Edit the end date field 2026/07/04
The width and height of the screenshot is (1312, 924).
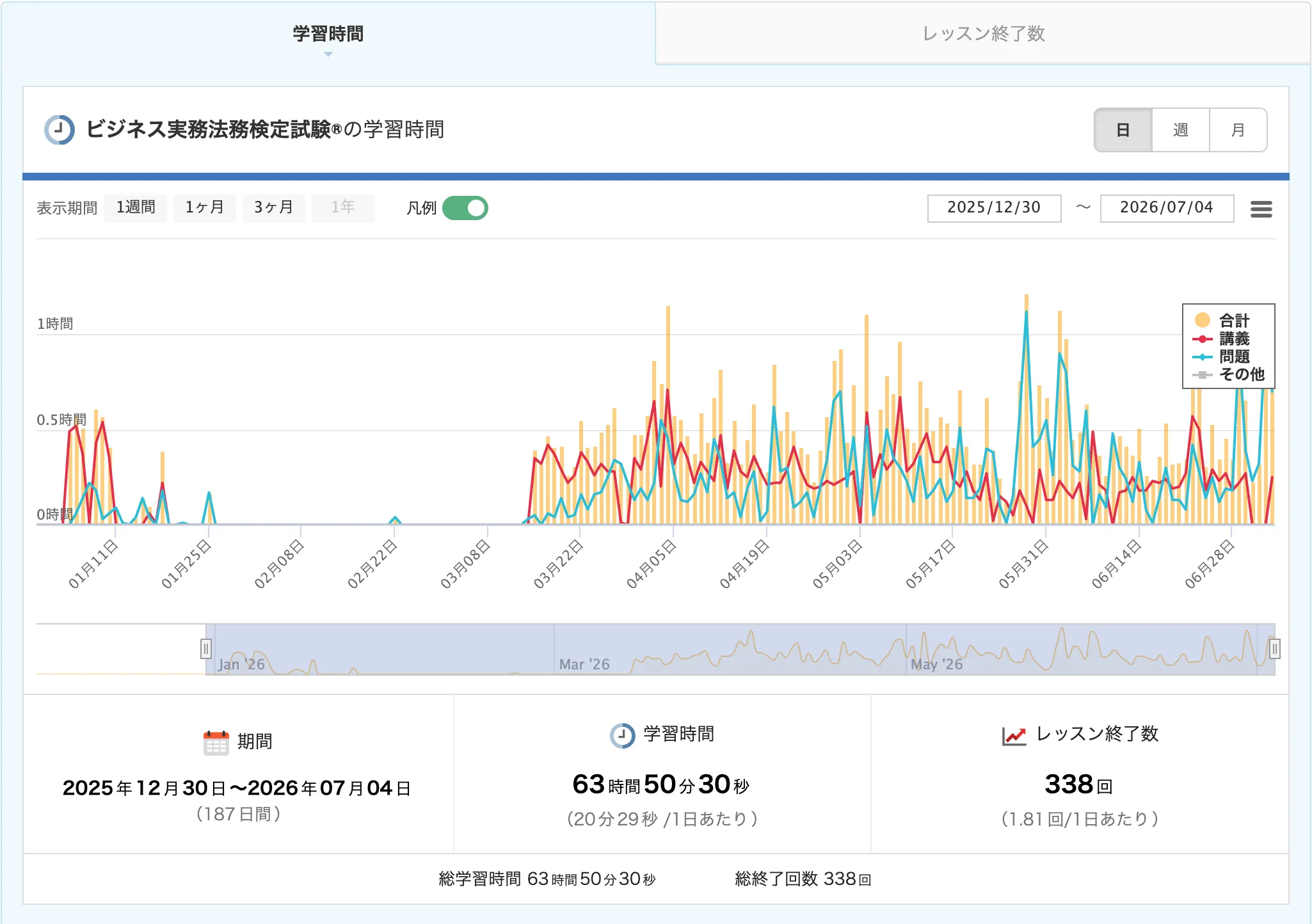click(x=1167, y=208)
